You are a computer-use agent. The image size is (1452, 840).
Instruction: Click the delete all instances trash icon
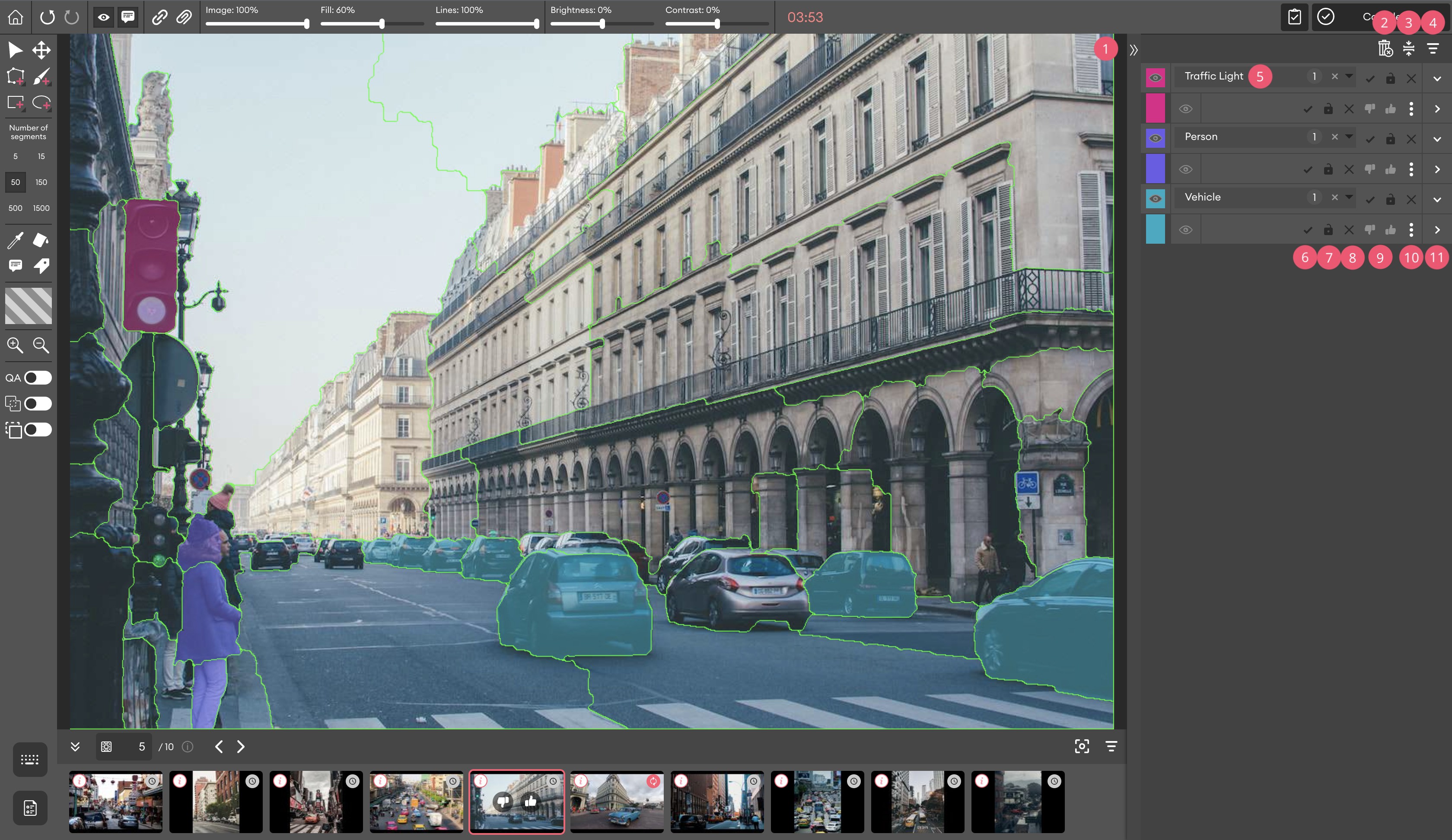point(1385,48)
